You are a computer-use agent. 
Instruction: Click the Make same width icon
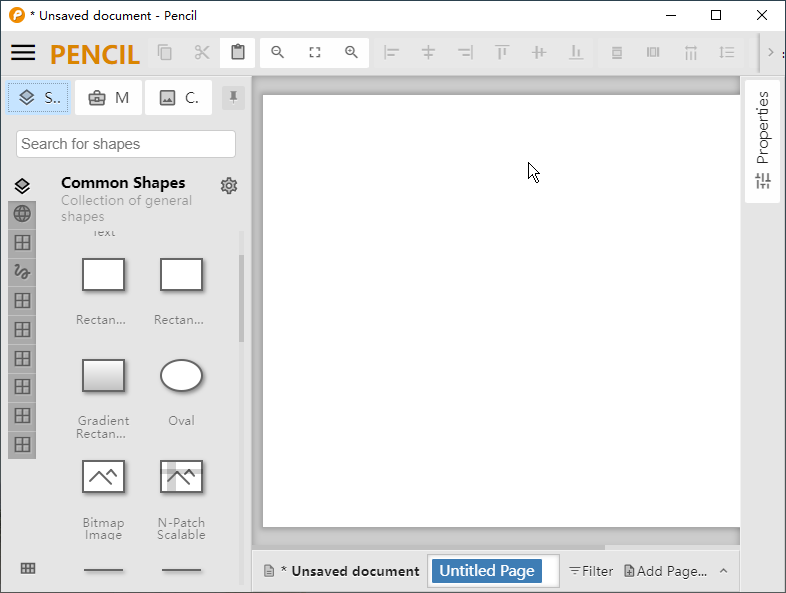[617, 52]
